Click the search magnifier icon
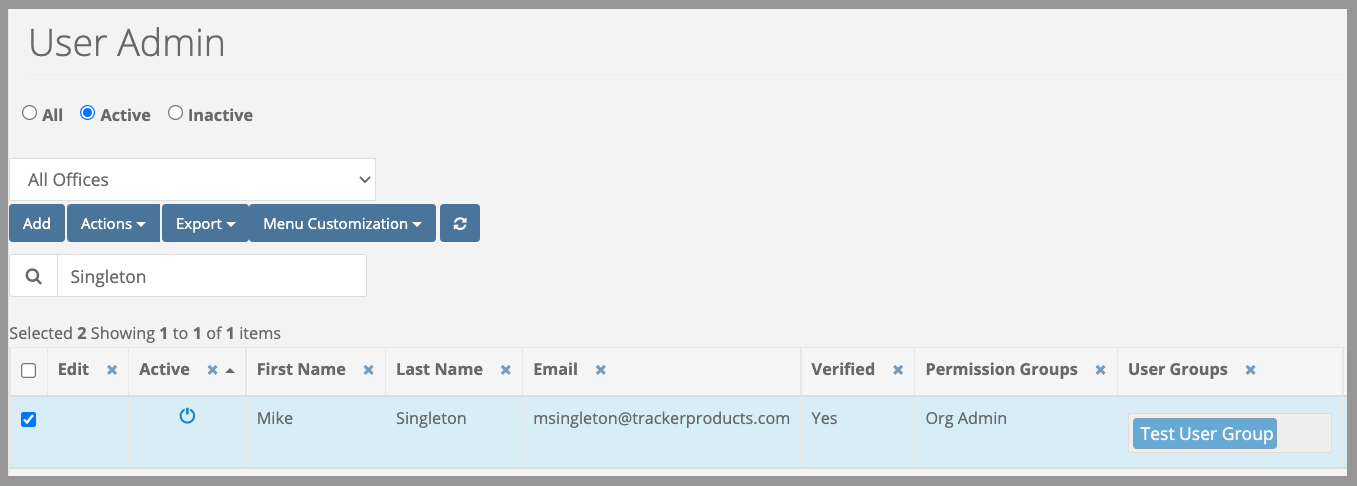Screen dimensions: 1357x486 pyautogui.click(x=34, y=277)
